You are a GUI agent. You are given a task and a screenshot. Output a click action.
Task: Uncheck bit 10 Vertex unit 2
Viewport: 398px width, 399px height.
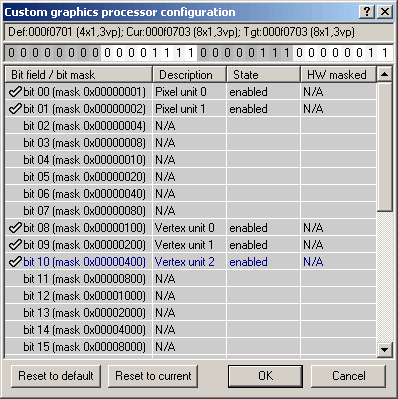point(15,262)
